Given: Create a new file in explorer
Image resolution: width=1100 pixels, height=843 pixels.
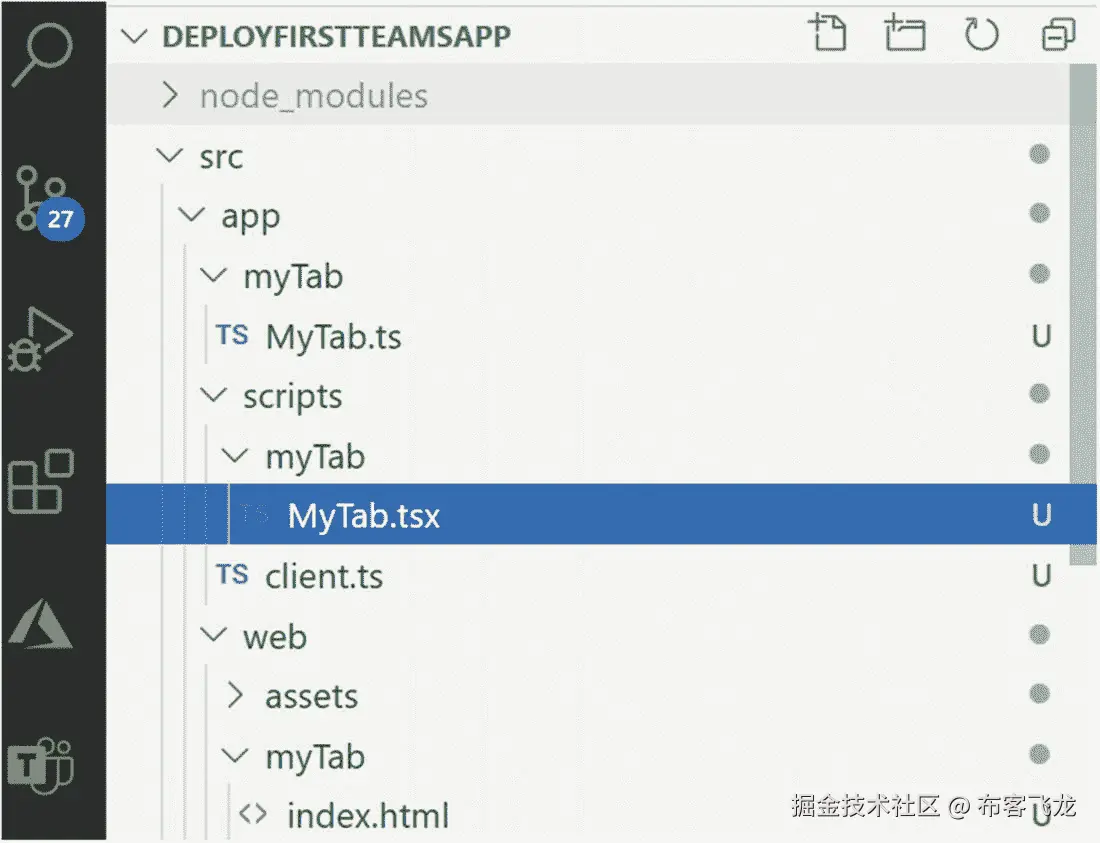Looking at the screenshot, I should [826, 36].
